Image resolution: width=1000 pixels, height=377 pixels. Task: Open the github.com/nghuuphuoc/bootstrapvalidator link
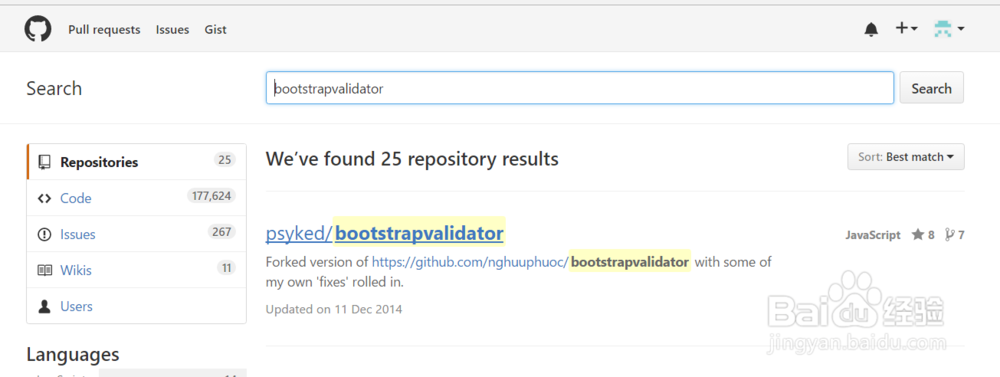[x=531, y=262]
